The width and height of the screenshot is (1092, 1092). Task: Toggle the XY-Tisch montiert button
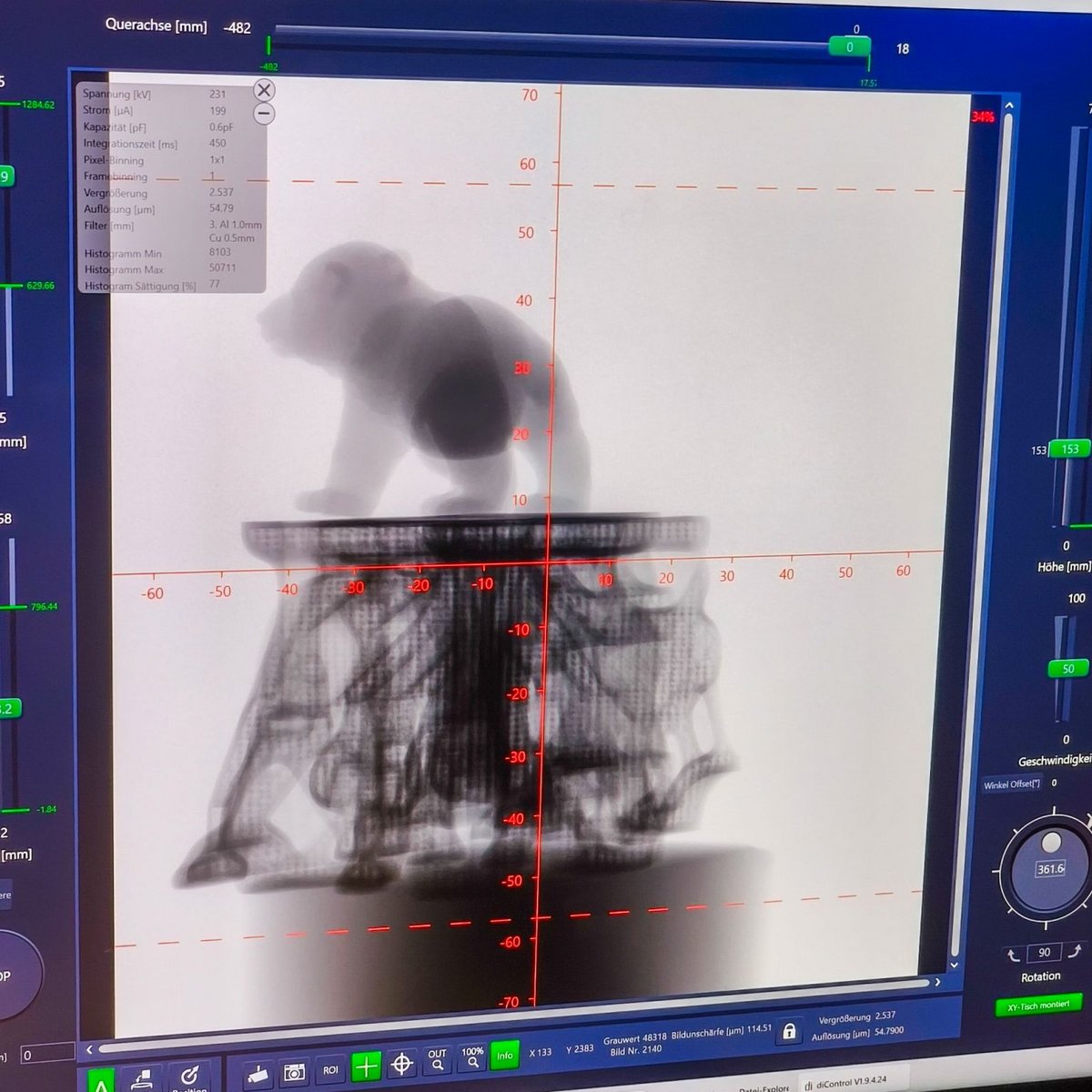1038,1006
